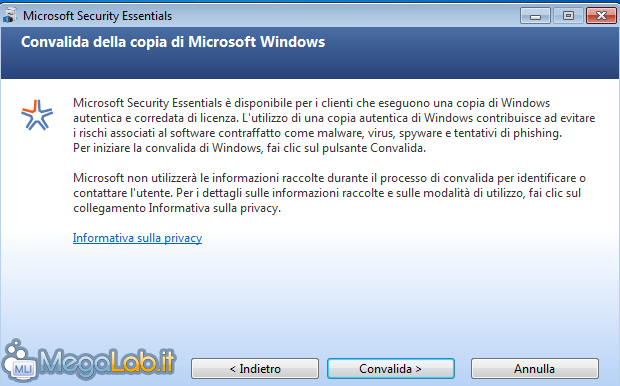Image resolution: width=620 pixels, height=386 pixels.
Task: Start validation with the Convalida button
Action: pos(391,369)
